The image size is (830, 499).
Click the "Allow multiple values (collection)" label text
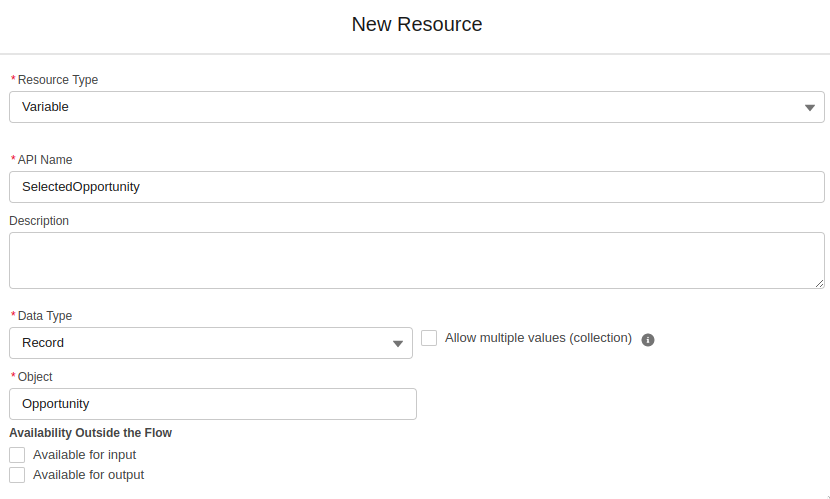click(538, 338)
